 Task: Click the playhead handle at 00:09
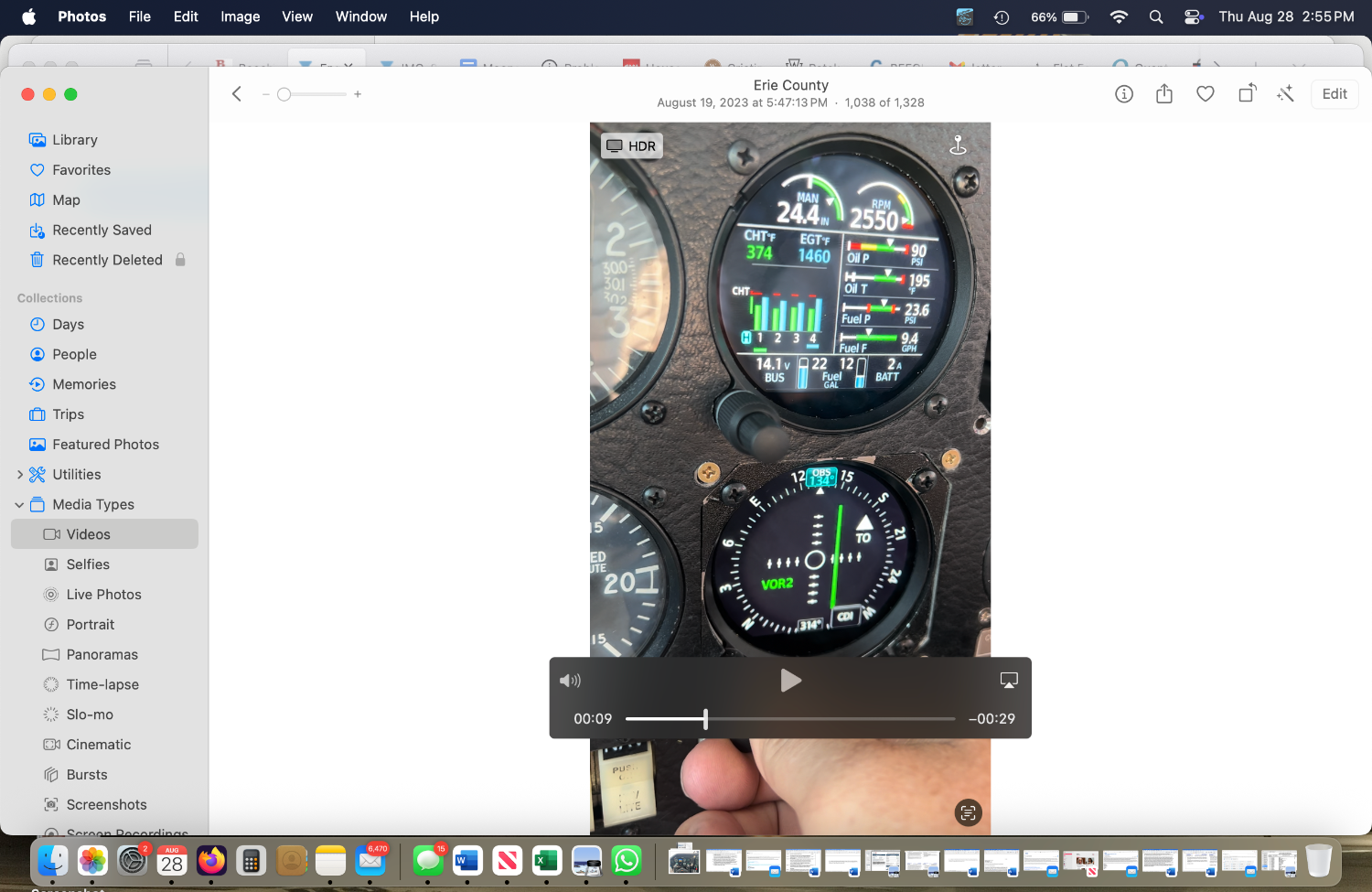pyautogui.click(x=705, y=719)
